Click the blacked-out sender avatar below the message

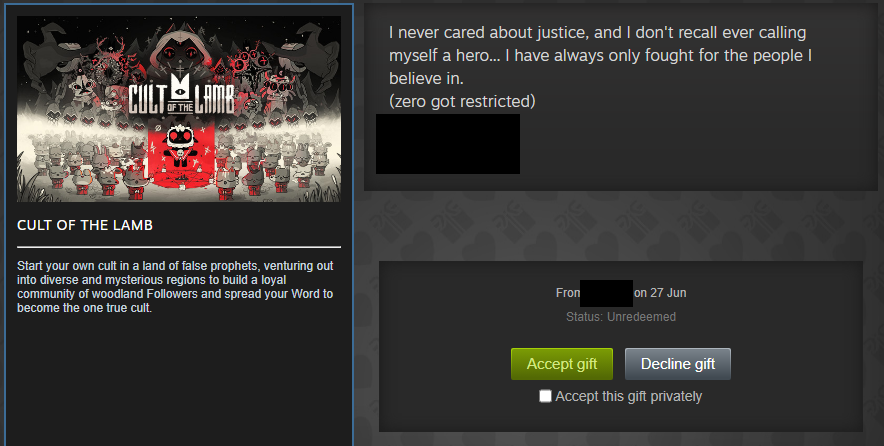(448, 144)
